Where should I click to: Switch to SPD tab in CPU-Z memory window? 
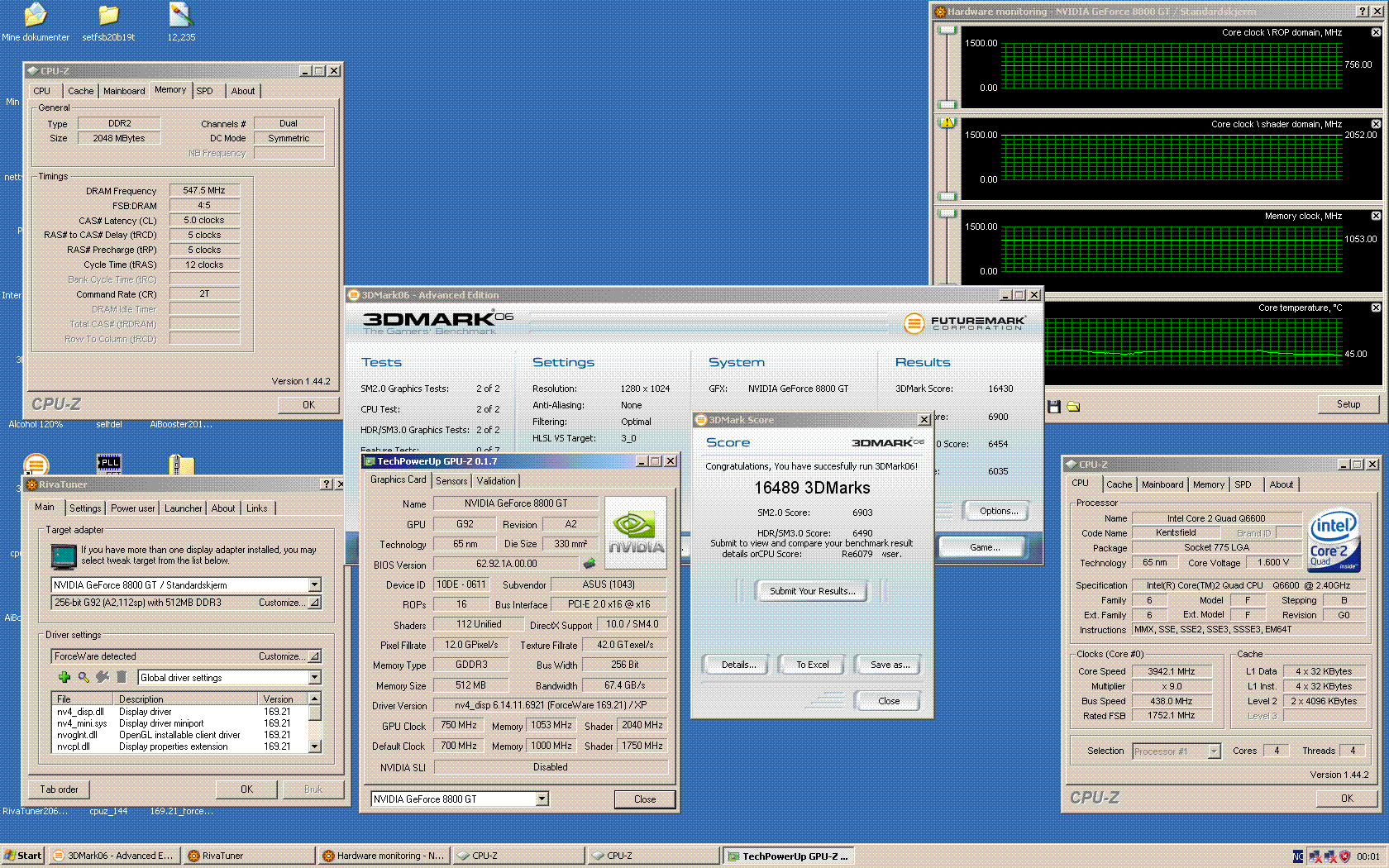click(205, 91)
